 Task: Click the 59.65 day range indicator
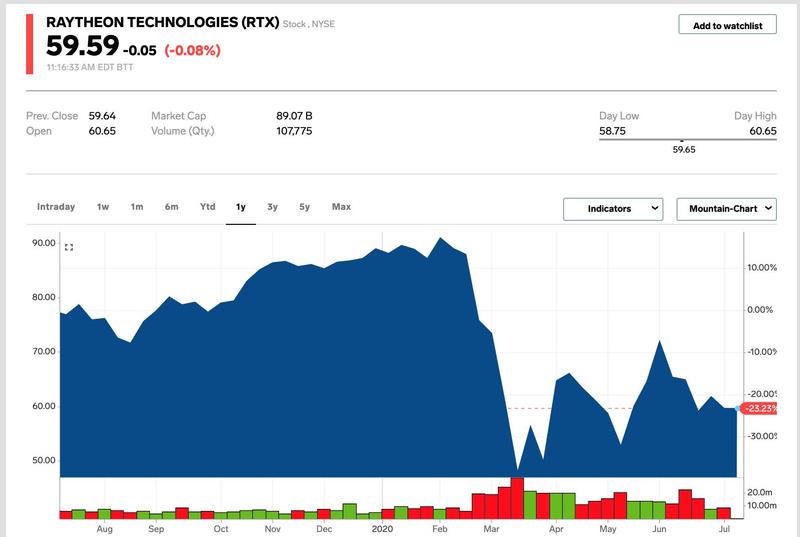684,149
